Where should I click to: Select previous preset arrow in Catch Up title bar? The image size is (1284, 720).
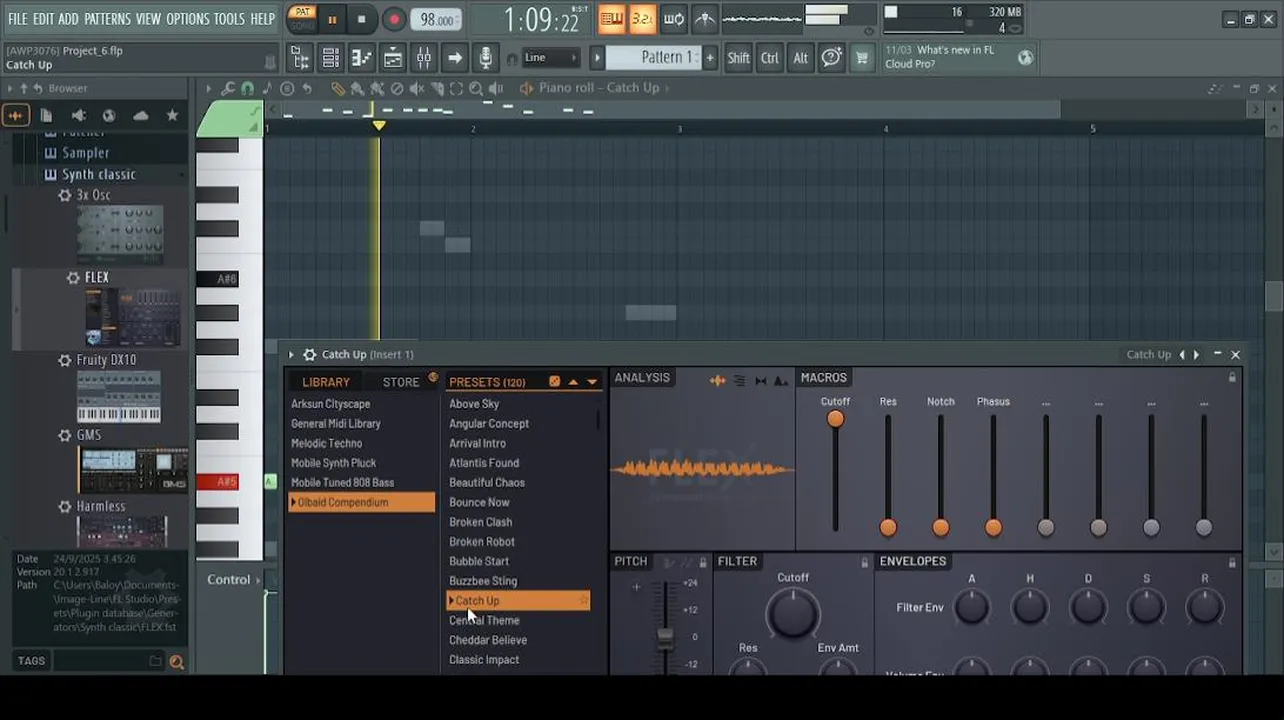(1182, 354)
